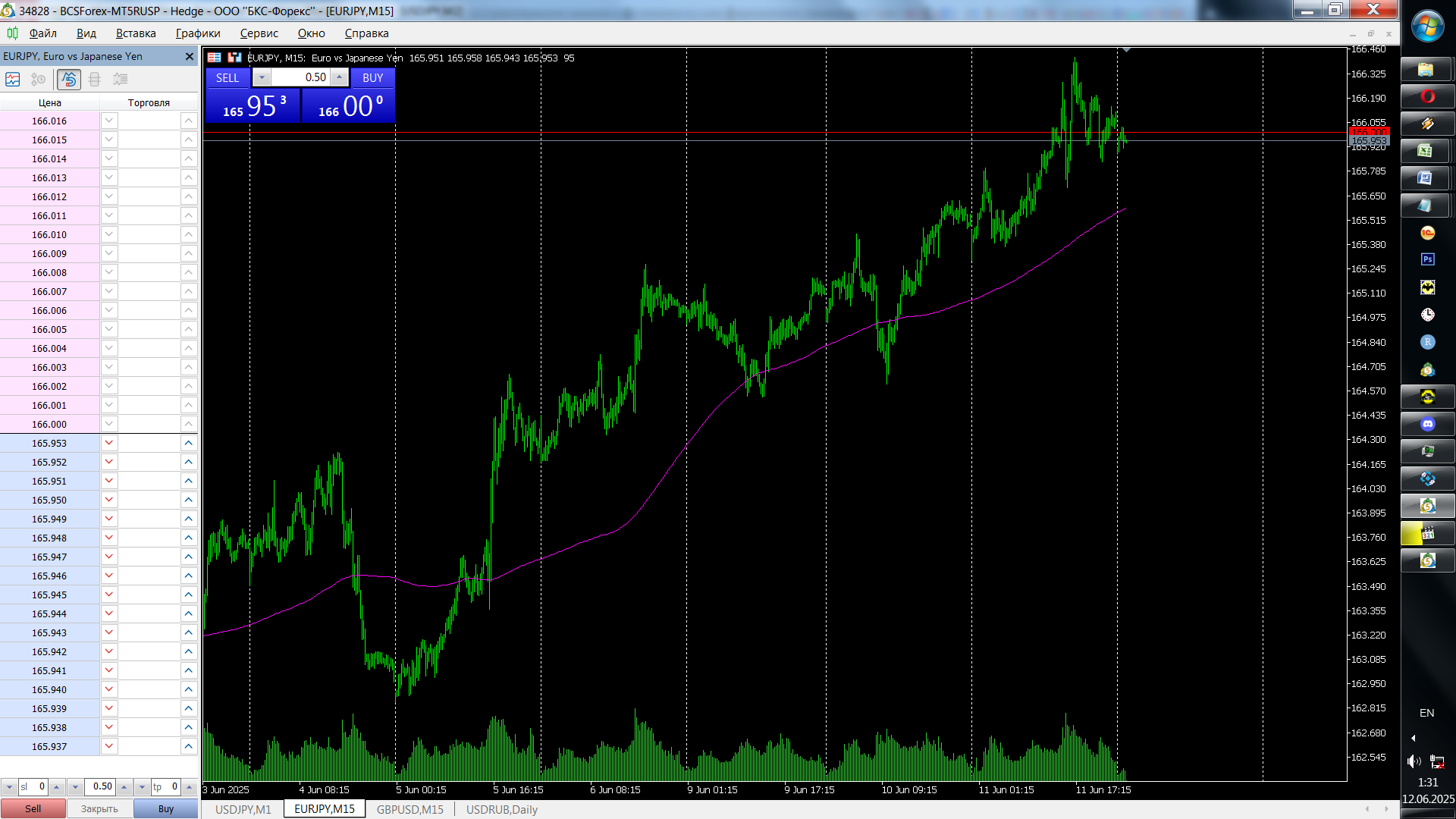Click buy up arrow at price 165.953
The image size is (1456, 819).
coord(189,443)
